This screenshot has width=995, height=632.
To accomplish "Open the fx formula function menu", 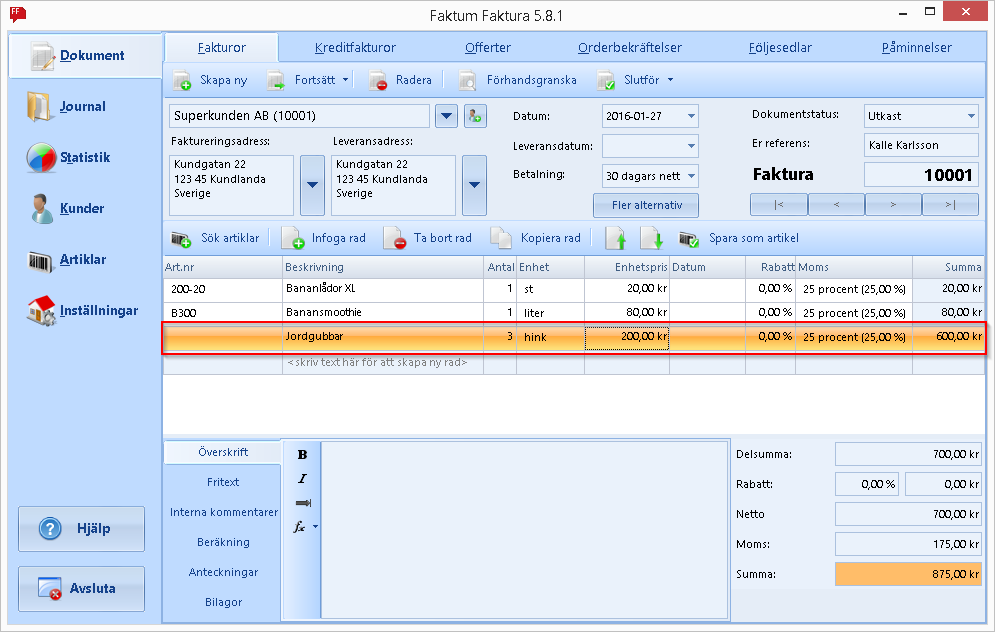I will click(305, 527).
